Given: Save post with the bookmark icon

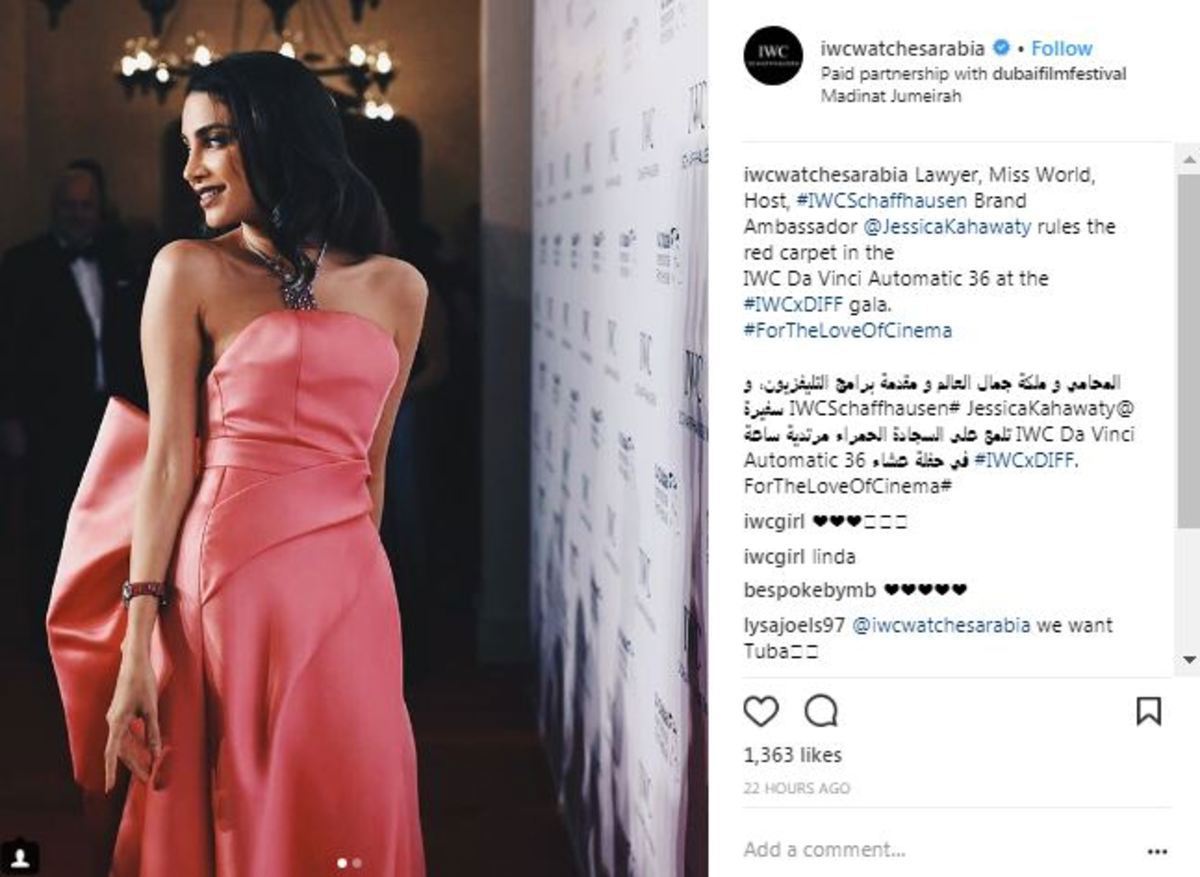Looking at the screenshot, I should point(1149,711).
